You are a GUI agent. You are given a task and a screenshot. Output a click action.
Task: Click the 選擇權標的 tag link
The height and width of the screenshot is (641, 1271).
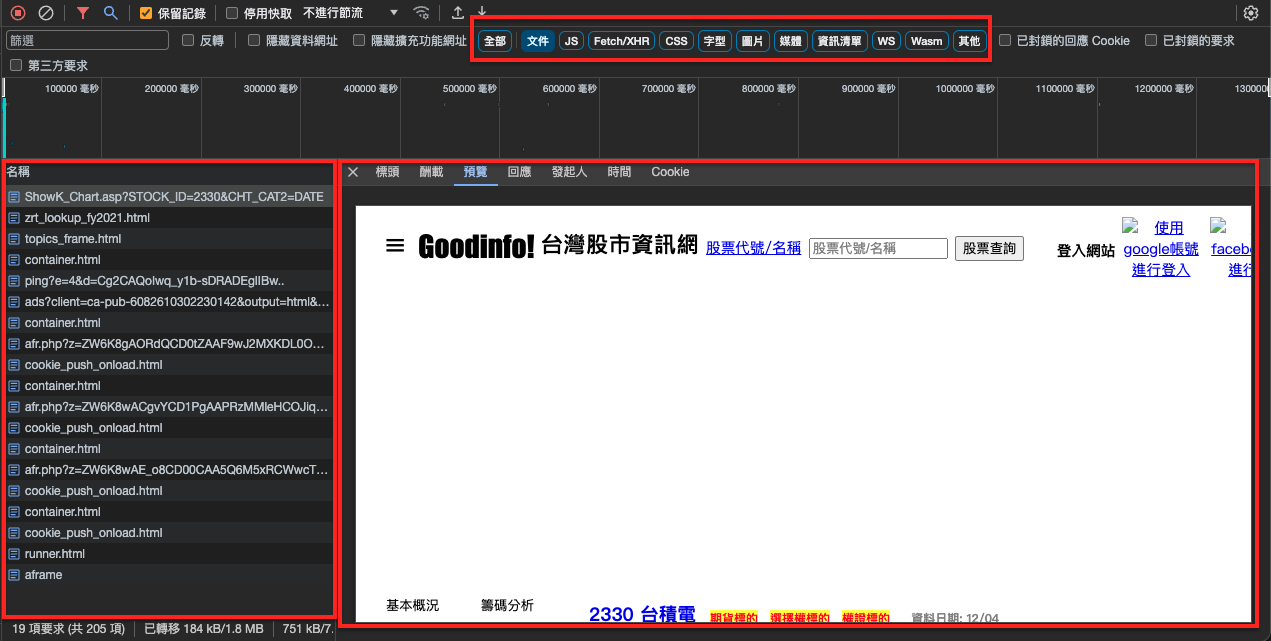799,618
